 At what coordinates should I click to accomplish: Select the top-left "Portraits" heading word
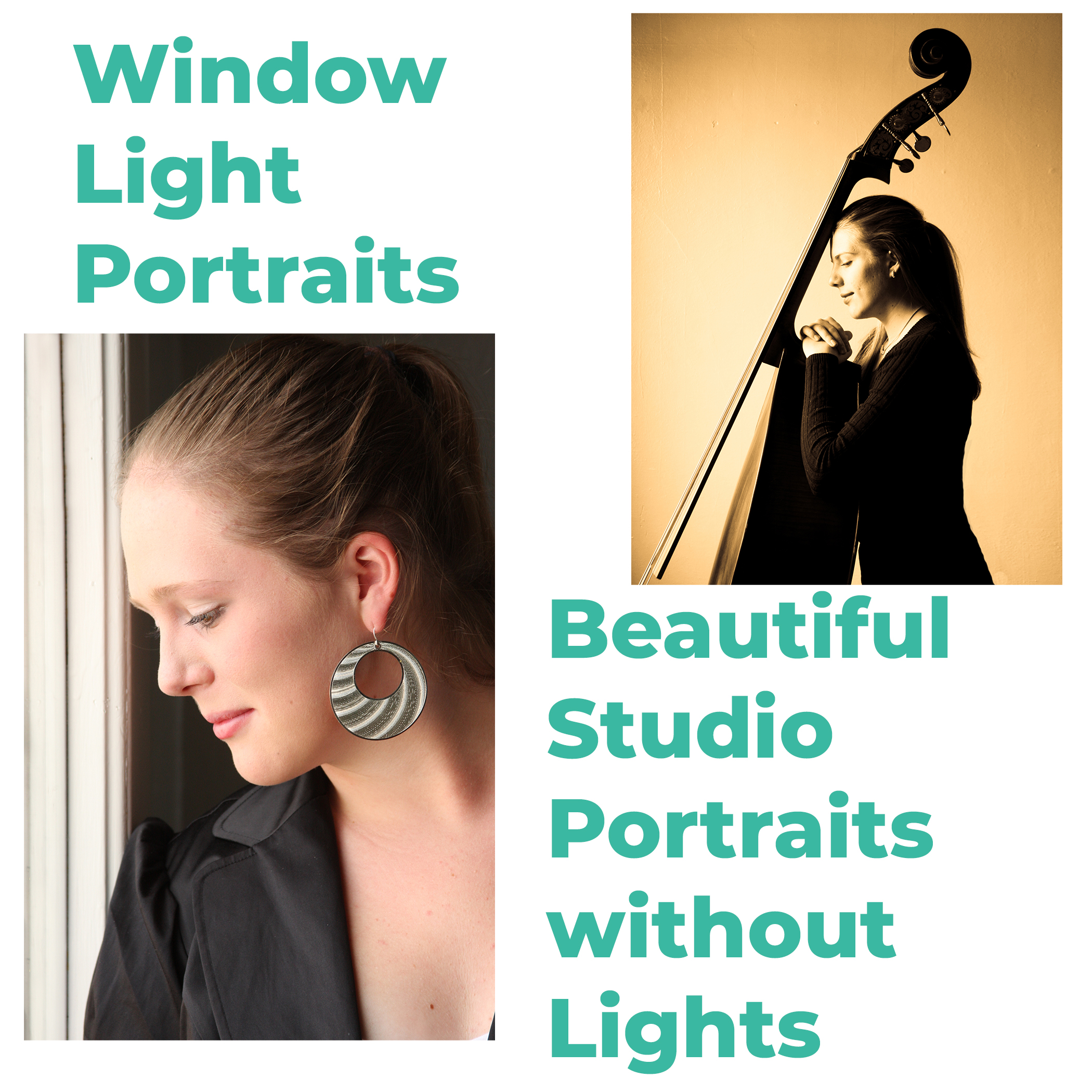[267, 271]
